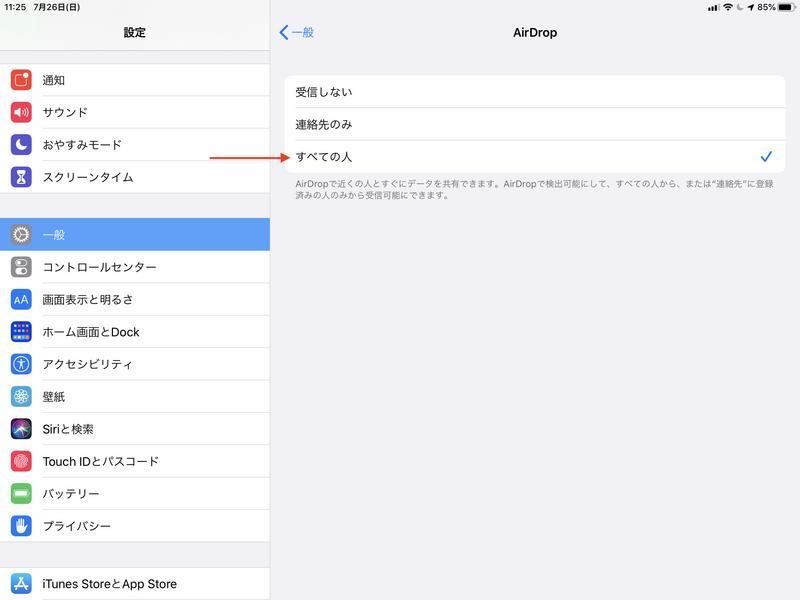Tap the AirDrop page title
Screen dimensions: 800x600
tap(535, 33)
